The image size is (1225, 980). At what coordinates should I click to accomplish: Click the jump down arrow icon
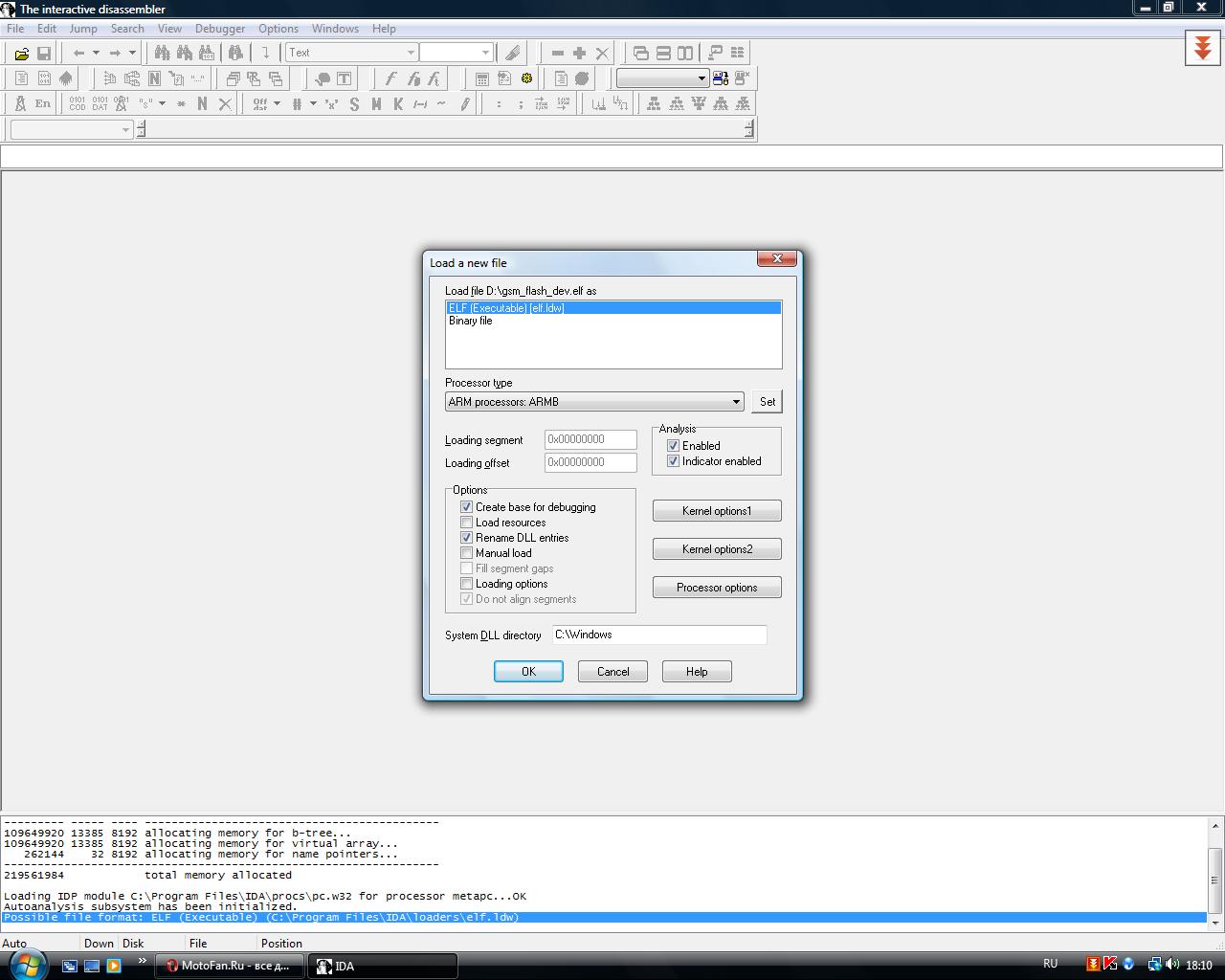pos(266,53)
